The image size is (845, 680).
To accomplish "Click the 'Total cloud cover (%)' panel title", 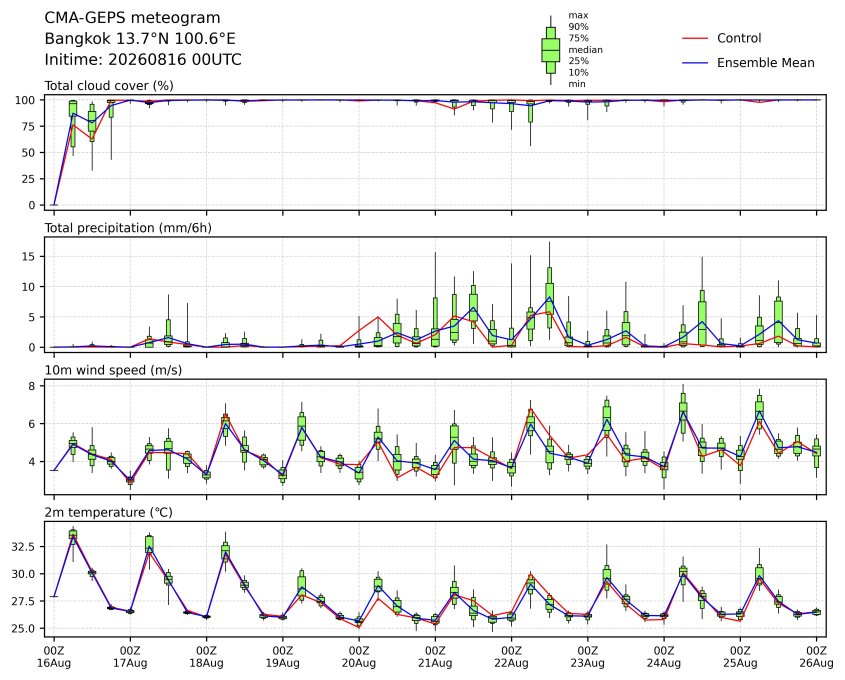I will [x=109, y=86].
